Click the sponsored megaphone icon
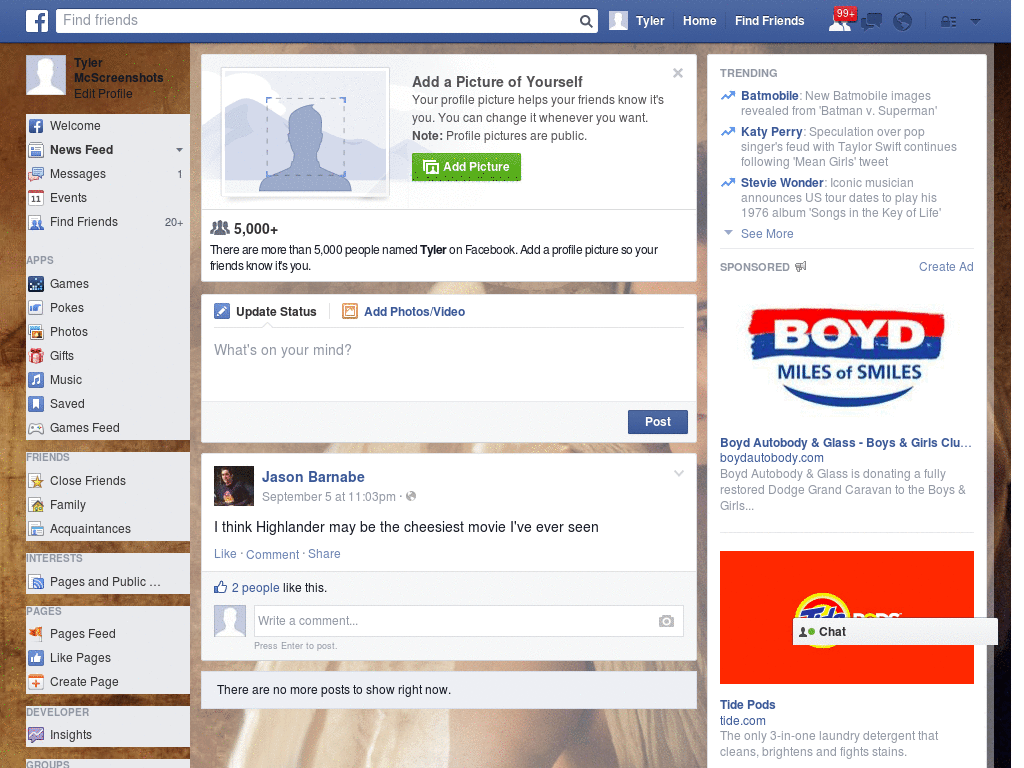This screenshot has width=1024, height=768. 801,266
